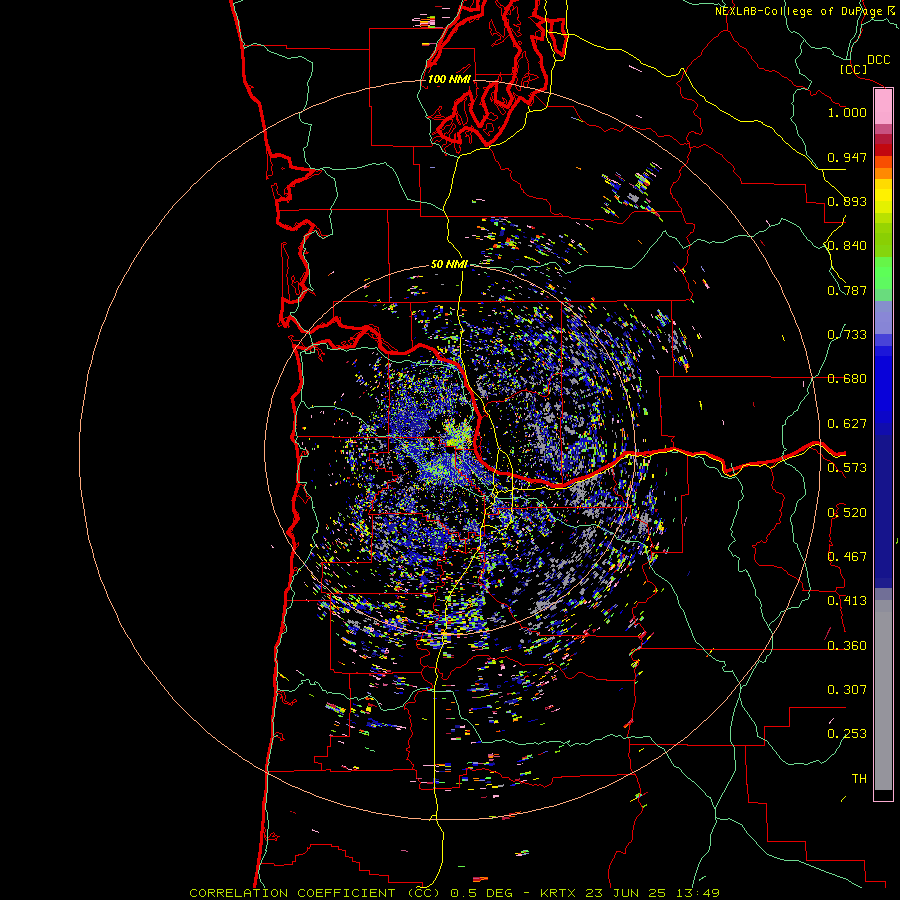The image size is (900, 900).
Task: Click the 13:49 timestamp in the caption
Action: (x=697, y=893)
